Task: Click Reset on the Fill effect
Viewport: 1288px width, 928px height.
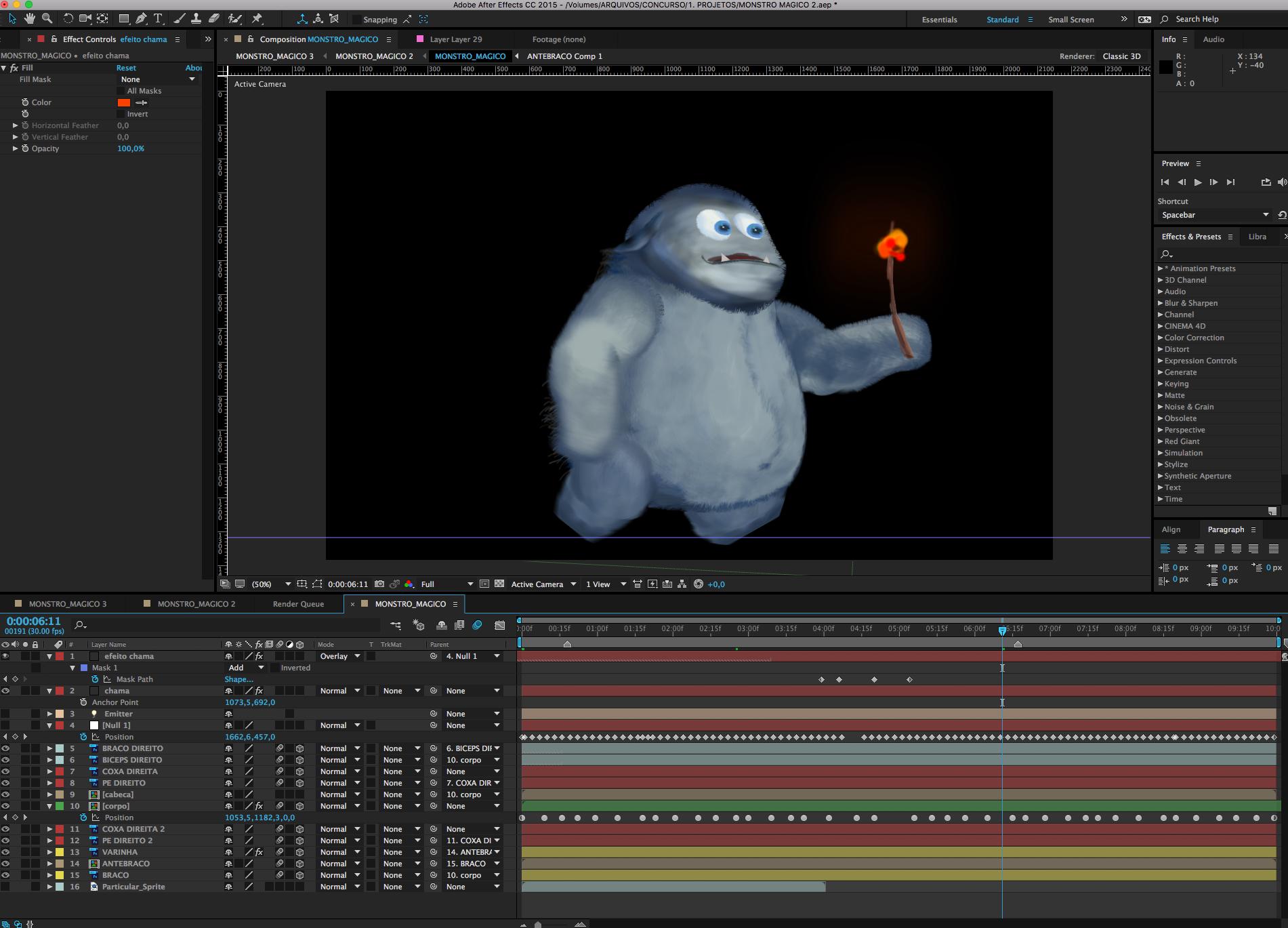Action: (x=126, y=68)
